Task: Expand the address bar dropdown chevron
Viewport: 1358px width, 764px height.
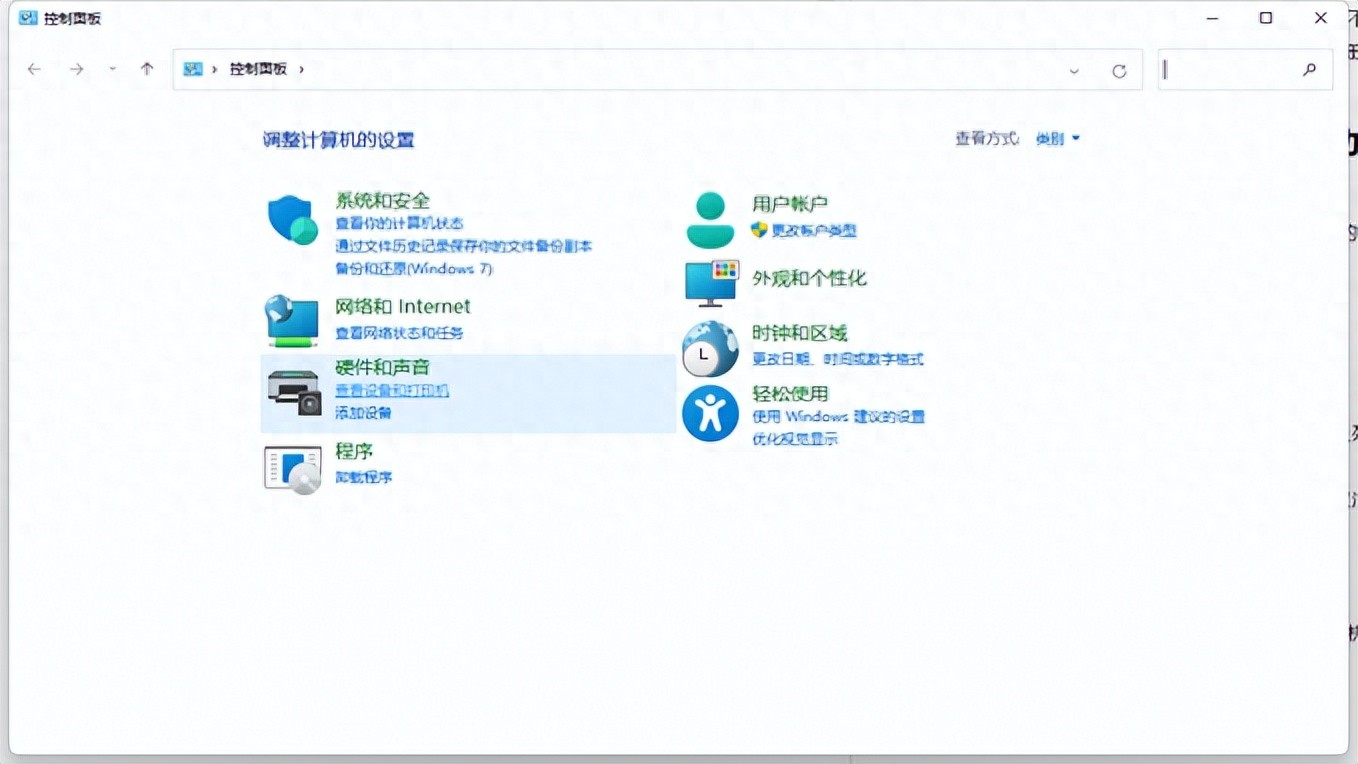Action: coord(1074,70)
